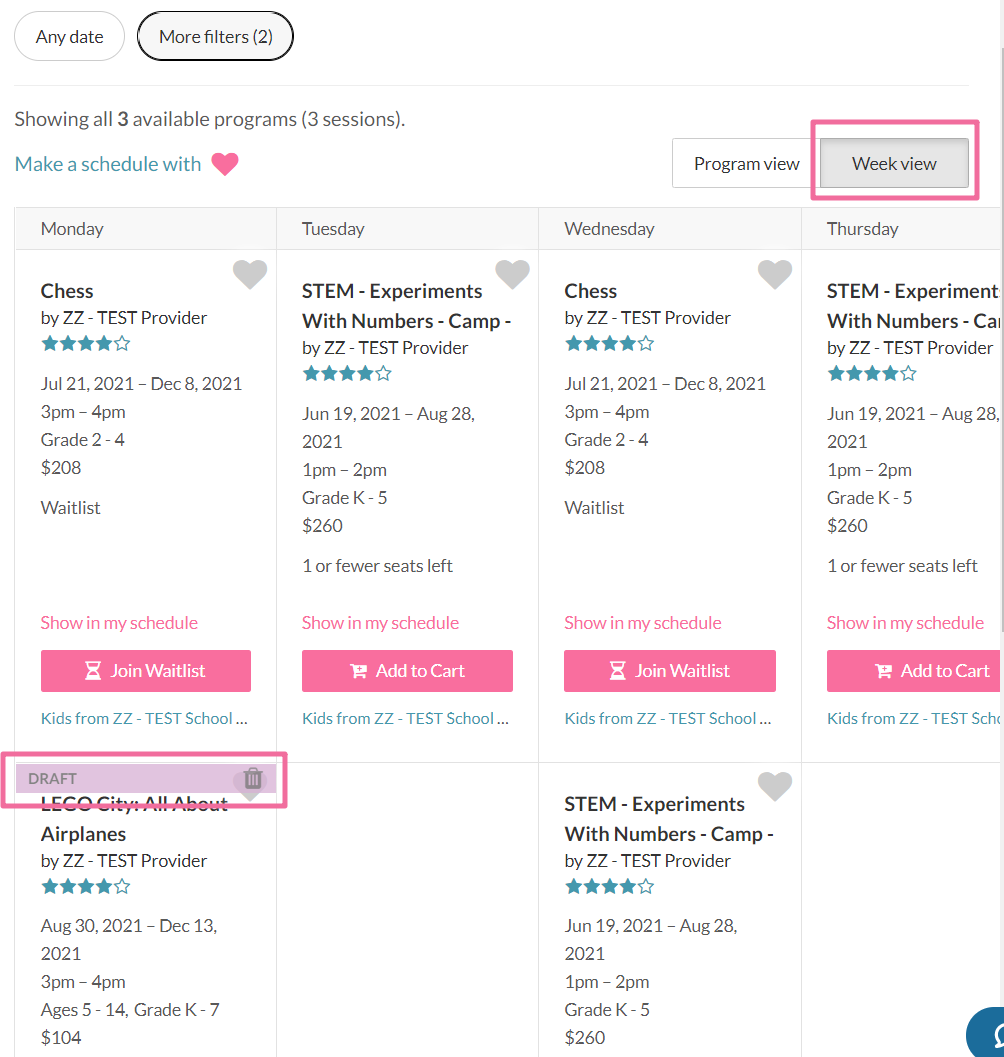Show Tuesday STEM in my schedule
Screen dimensions: 1004x1057
380,623
